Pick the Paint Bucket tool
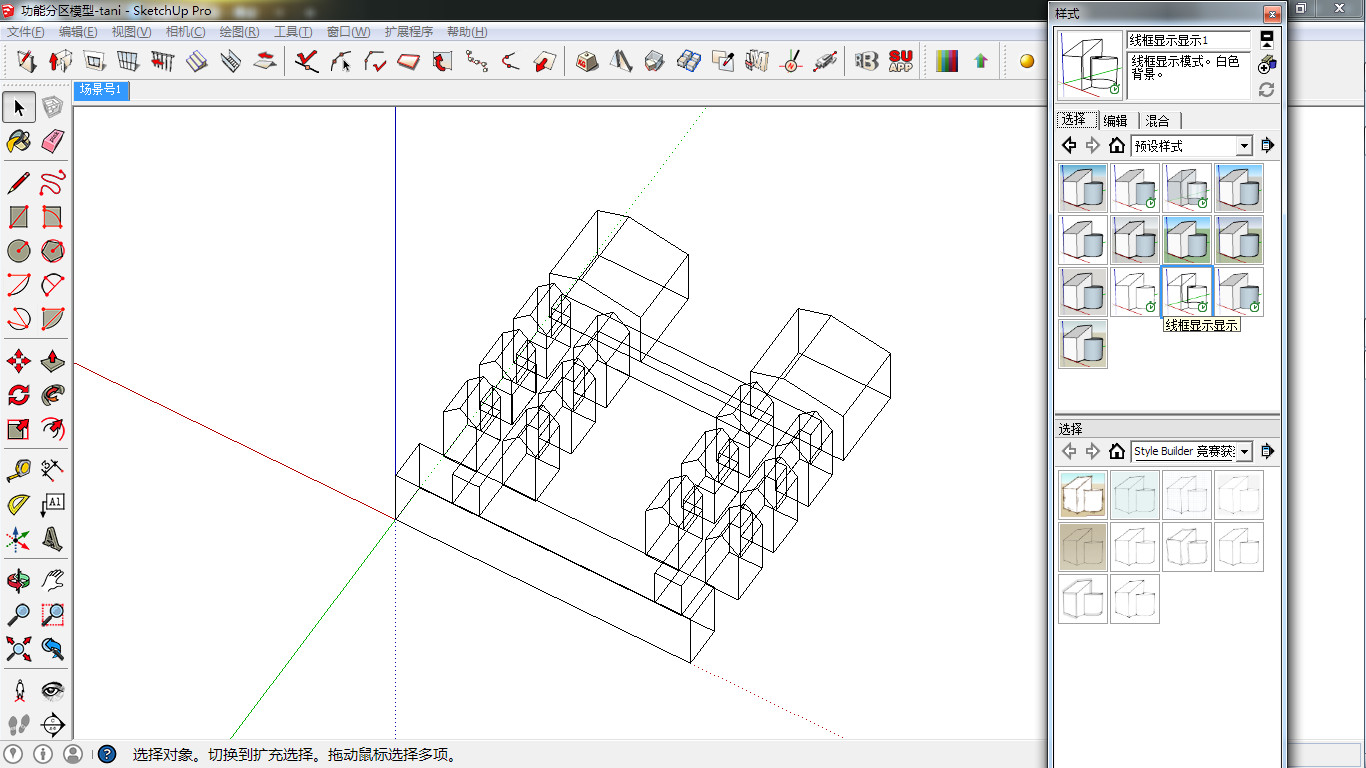 pos(19,141)
